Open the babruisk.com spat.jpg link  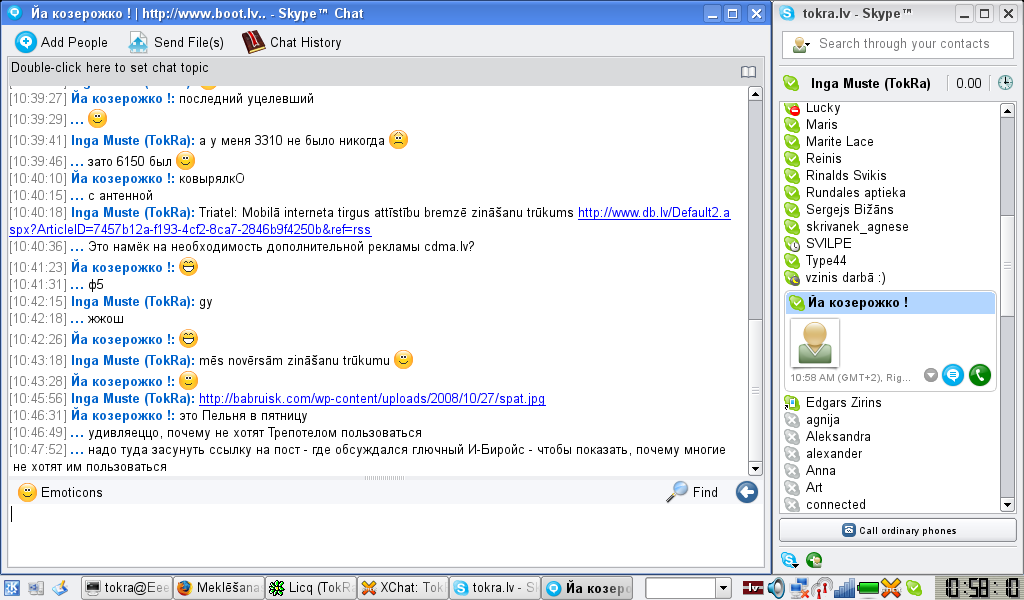point(372,399)
